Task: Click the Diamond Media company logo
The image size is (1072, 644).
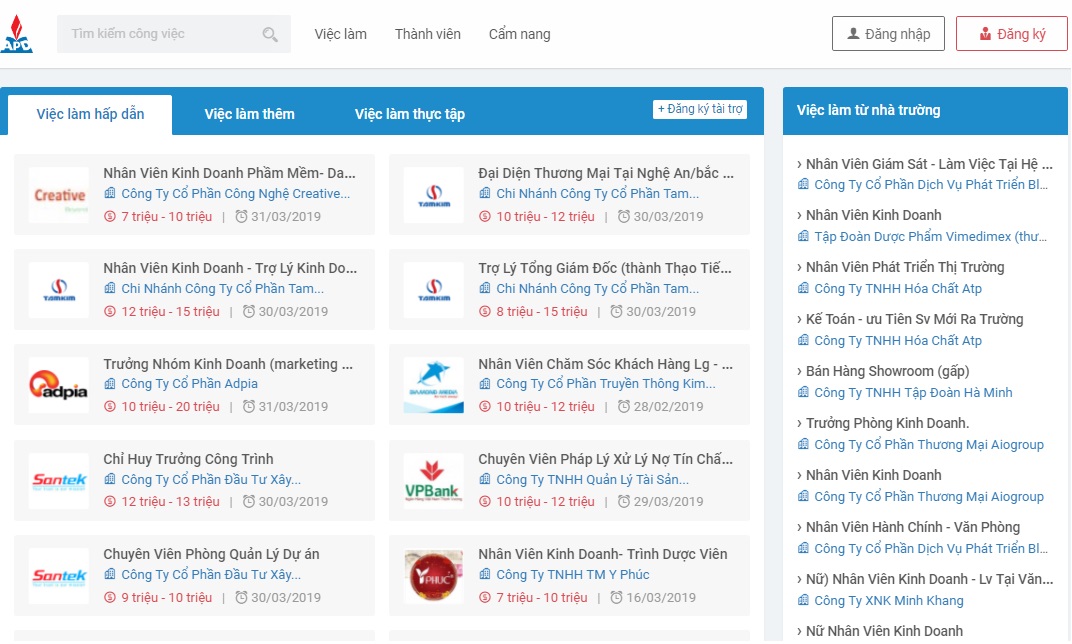Action: point(434,385)
